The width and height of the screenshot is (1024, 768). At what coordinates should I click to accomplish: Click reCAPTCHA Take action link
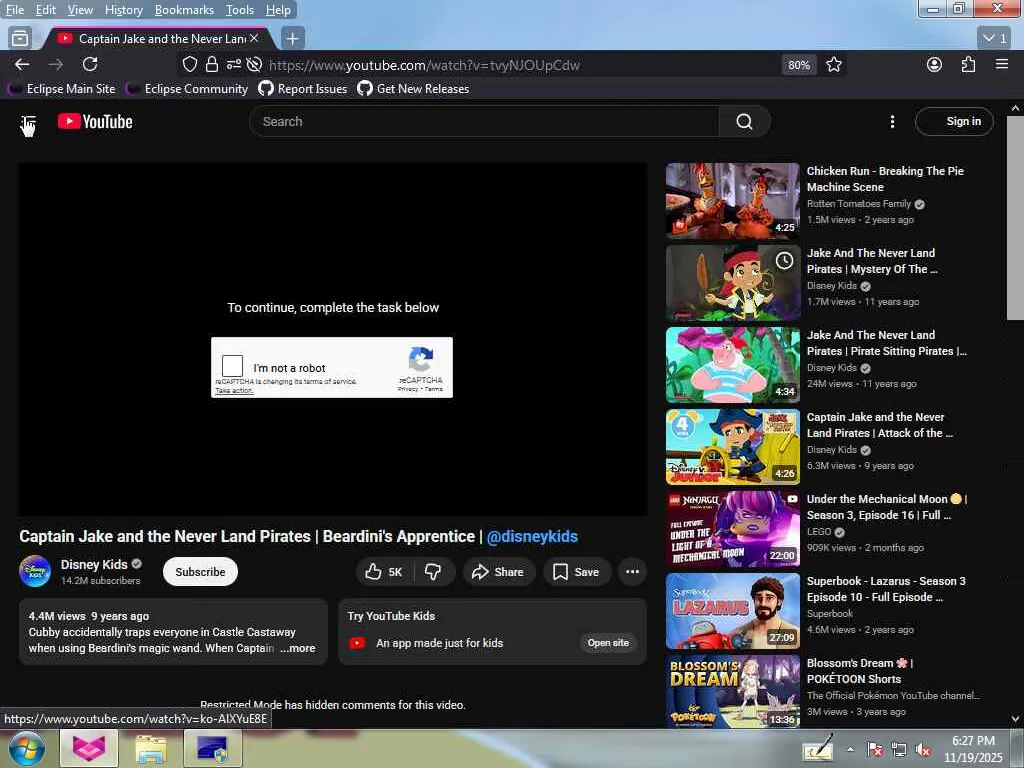point(234,391)
